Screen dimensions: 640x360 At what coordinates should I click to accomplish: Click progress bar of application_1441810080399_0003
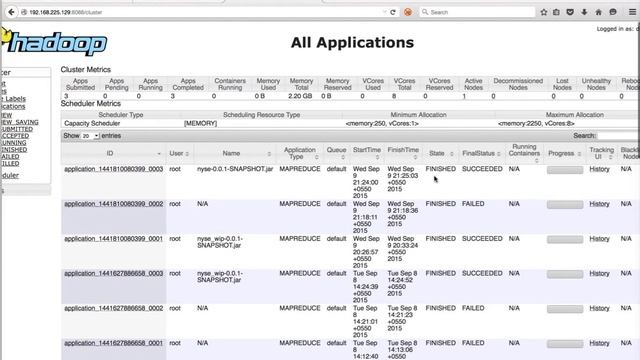coord(565,170)
